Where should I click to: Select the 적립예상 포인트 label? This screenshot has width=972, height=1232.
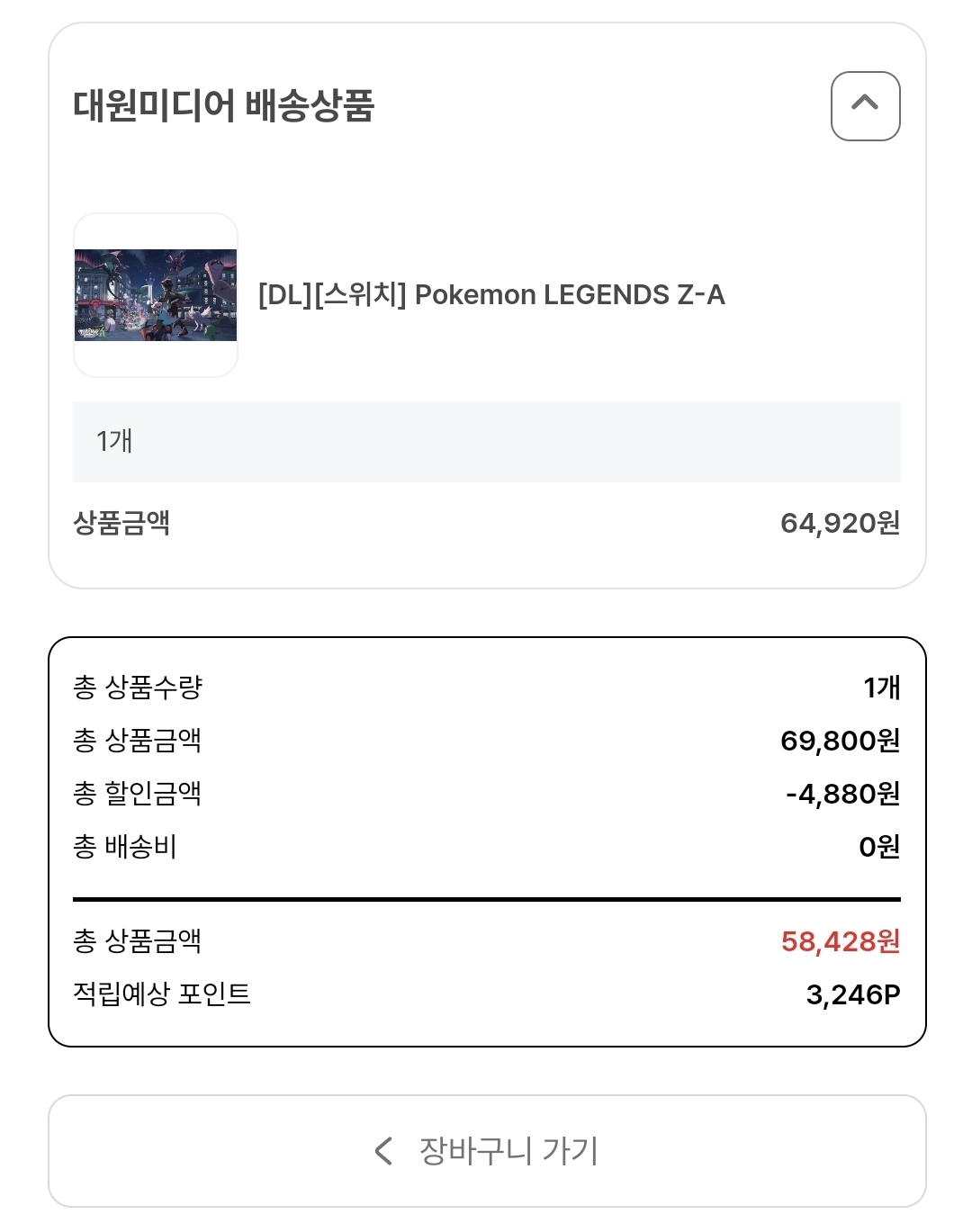[162, 994]
